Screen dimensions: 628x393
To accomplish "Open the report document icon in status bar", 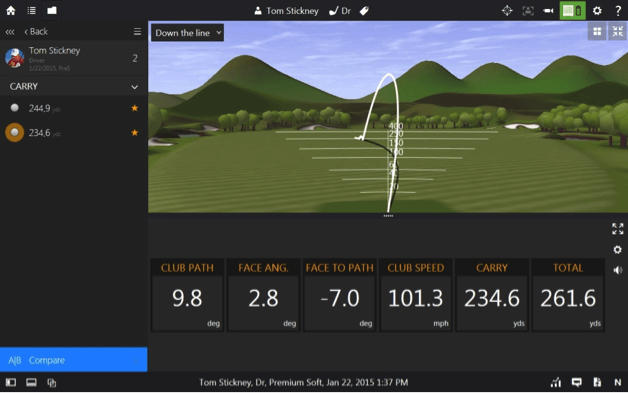I will (x=597, y=383).
